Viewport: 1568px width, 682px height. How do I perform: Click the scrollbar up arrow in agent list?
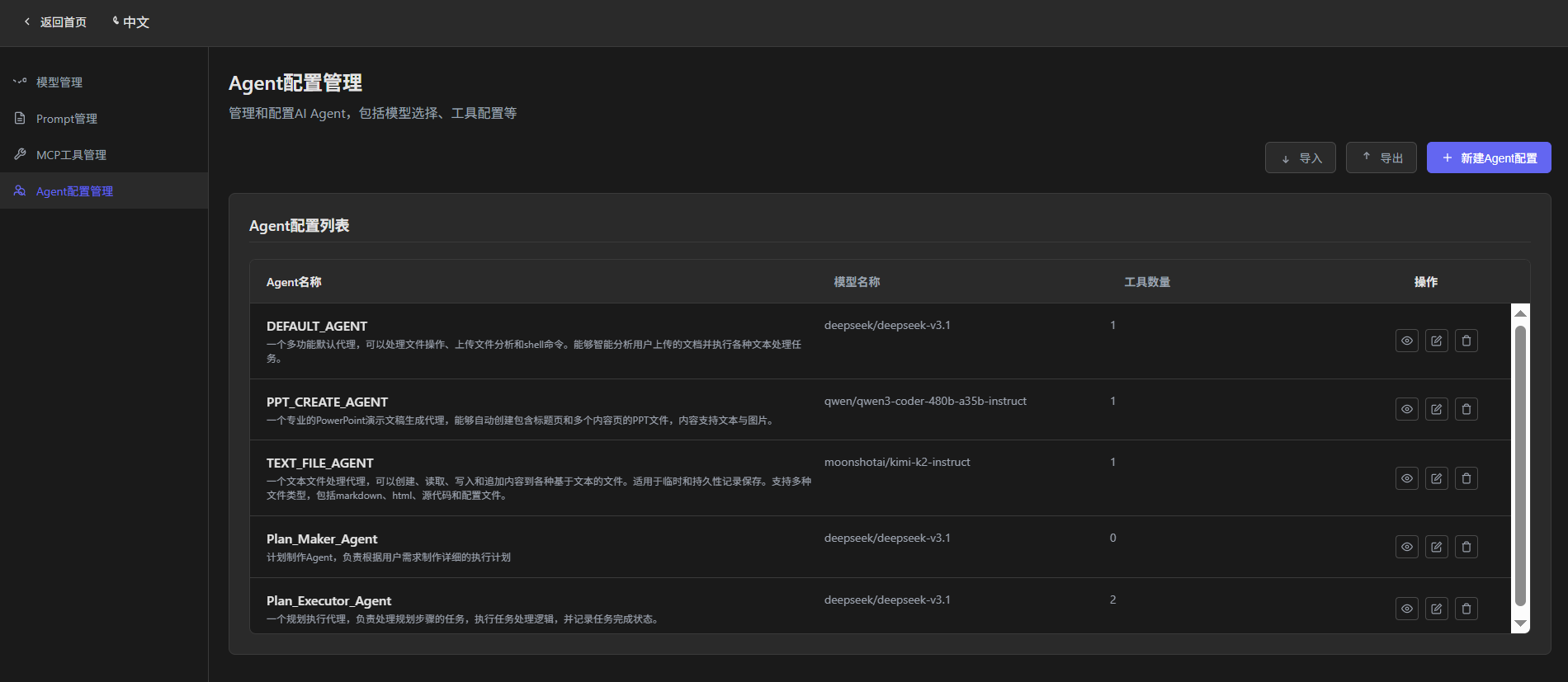pos(1520,313)
